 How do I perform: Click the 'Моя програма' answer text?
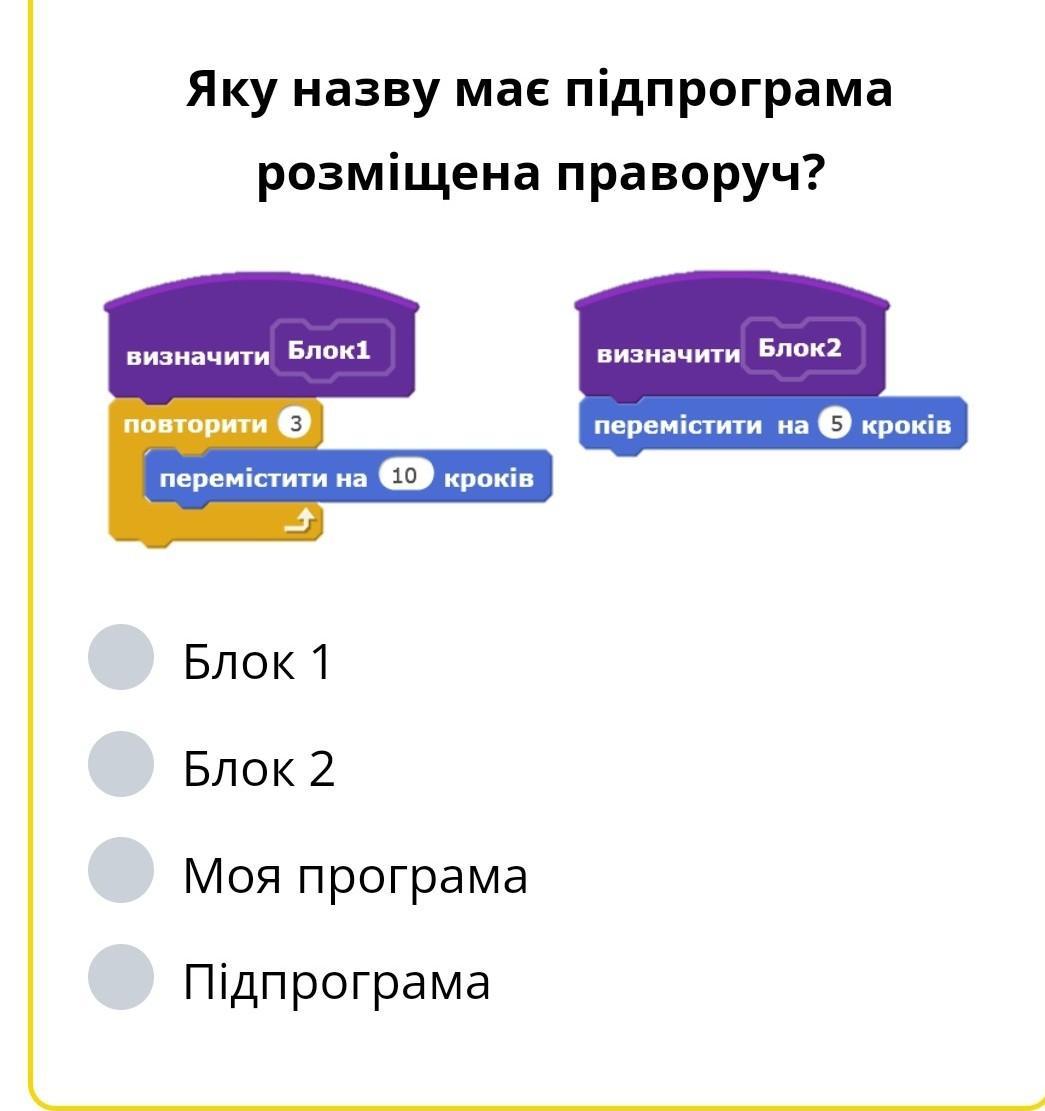click(355, 876)
